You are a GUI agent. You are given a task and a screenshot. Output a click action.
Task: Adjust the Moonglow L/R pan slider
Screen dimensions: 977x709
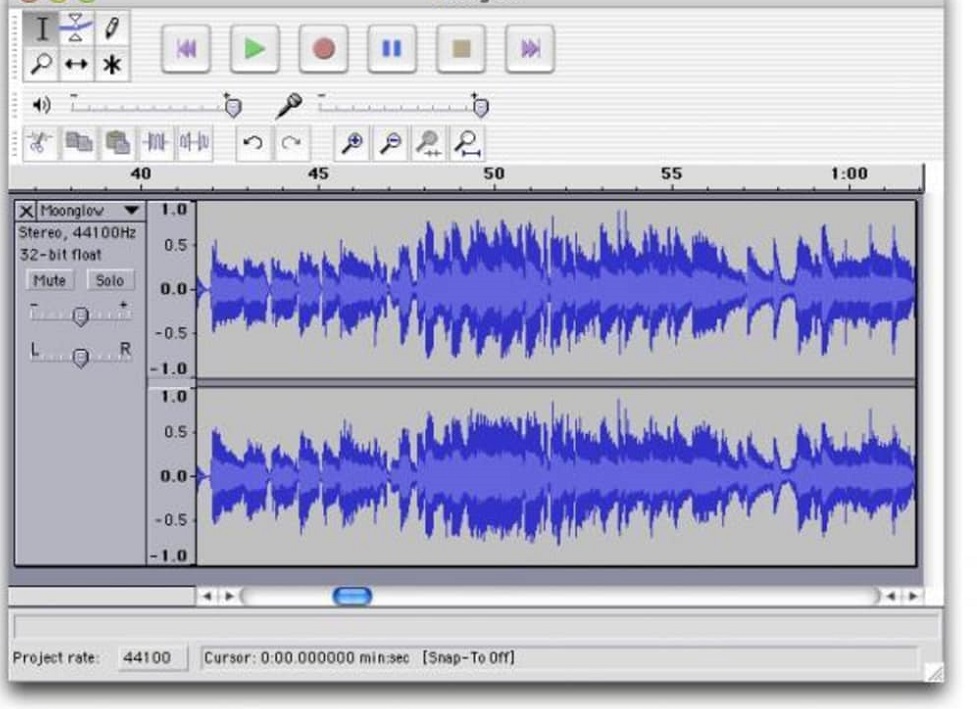[x=80, y=358]
